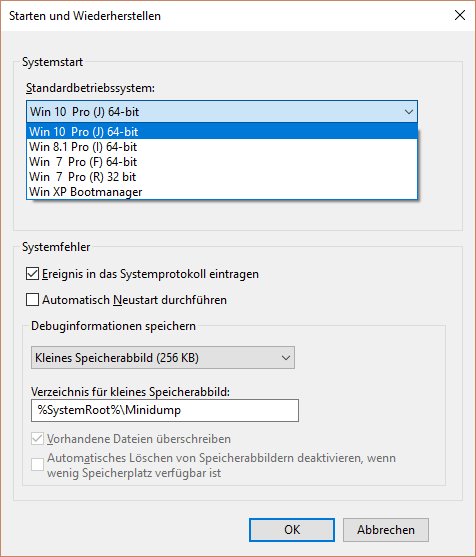The width and height of the screenshot is (476, 557).
Task: Check Automatisches Löschen von Speicherabbildern deaktivieren
Action: pos(37,465)
